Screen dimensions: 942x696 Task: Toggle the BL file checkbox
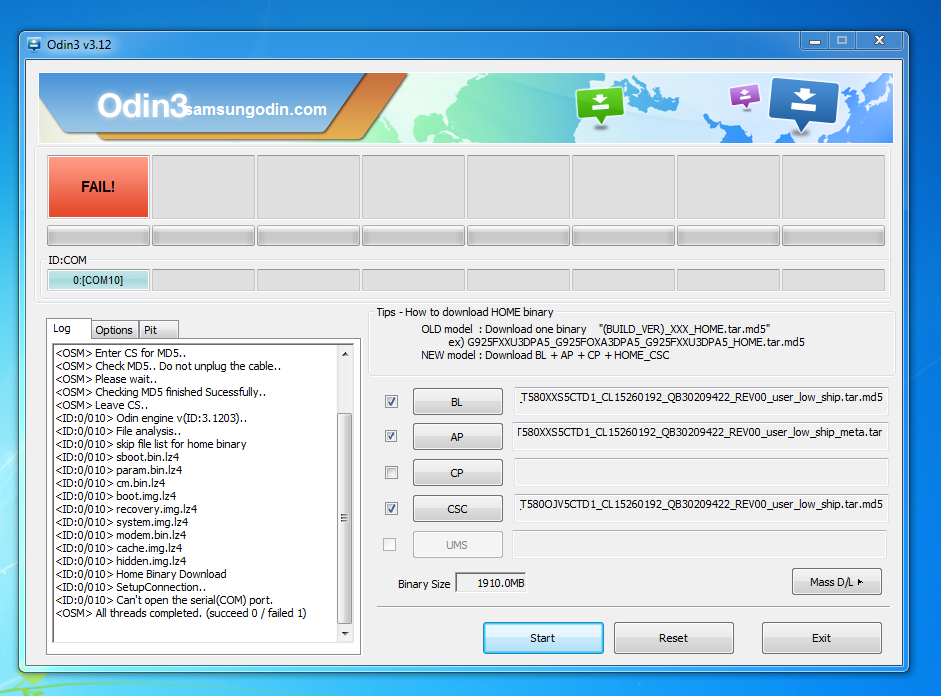[x=391, y=401]
